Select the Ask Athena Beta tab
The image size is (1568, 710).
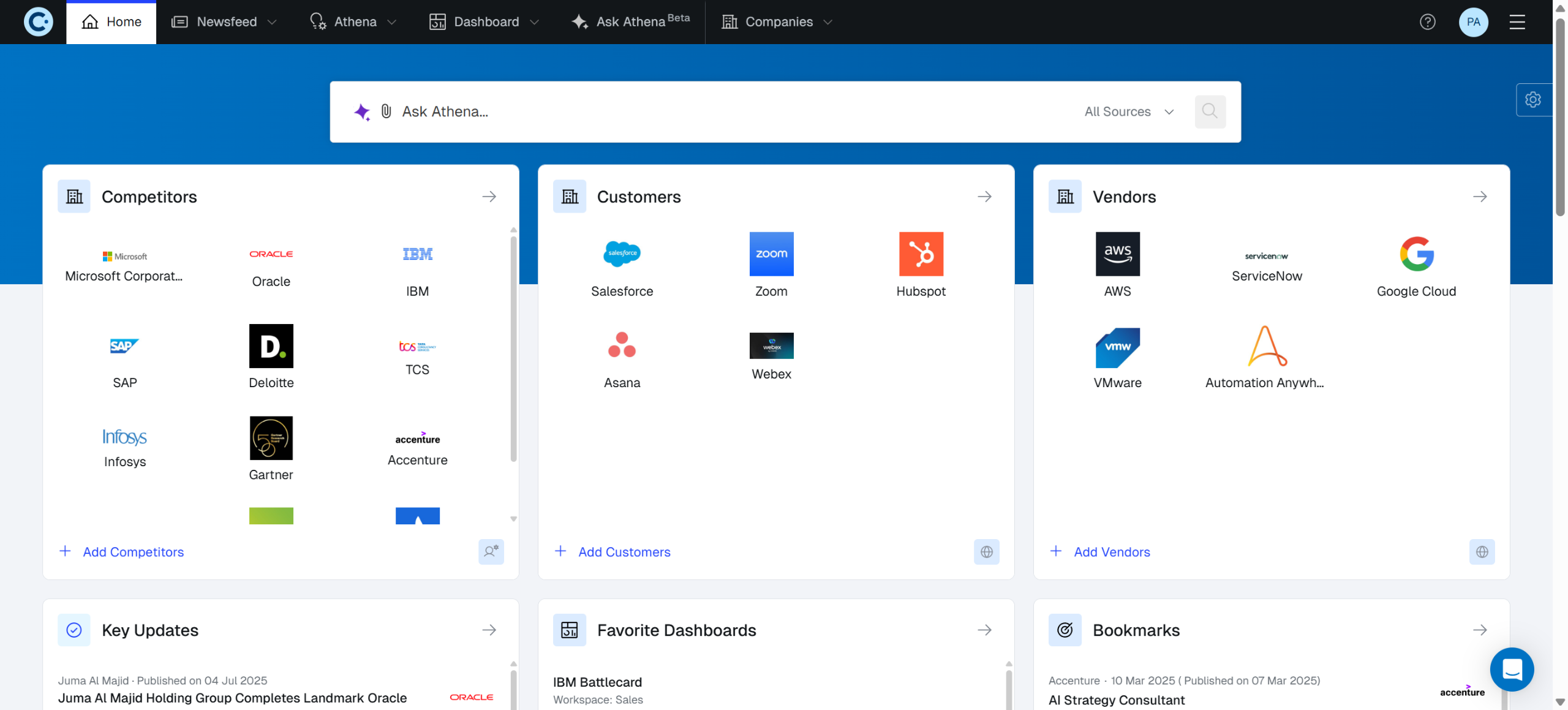631,22
